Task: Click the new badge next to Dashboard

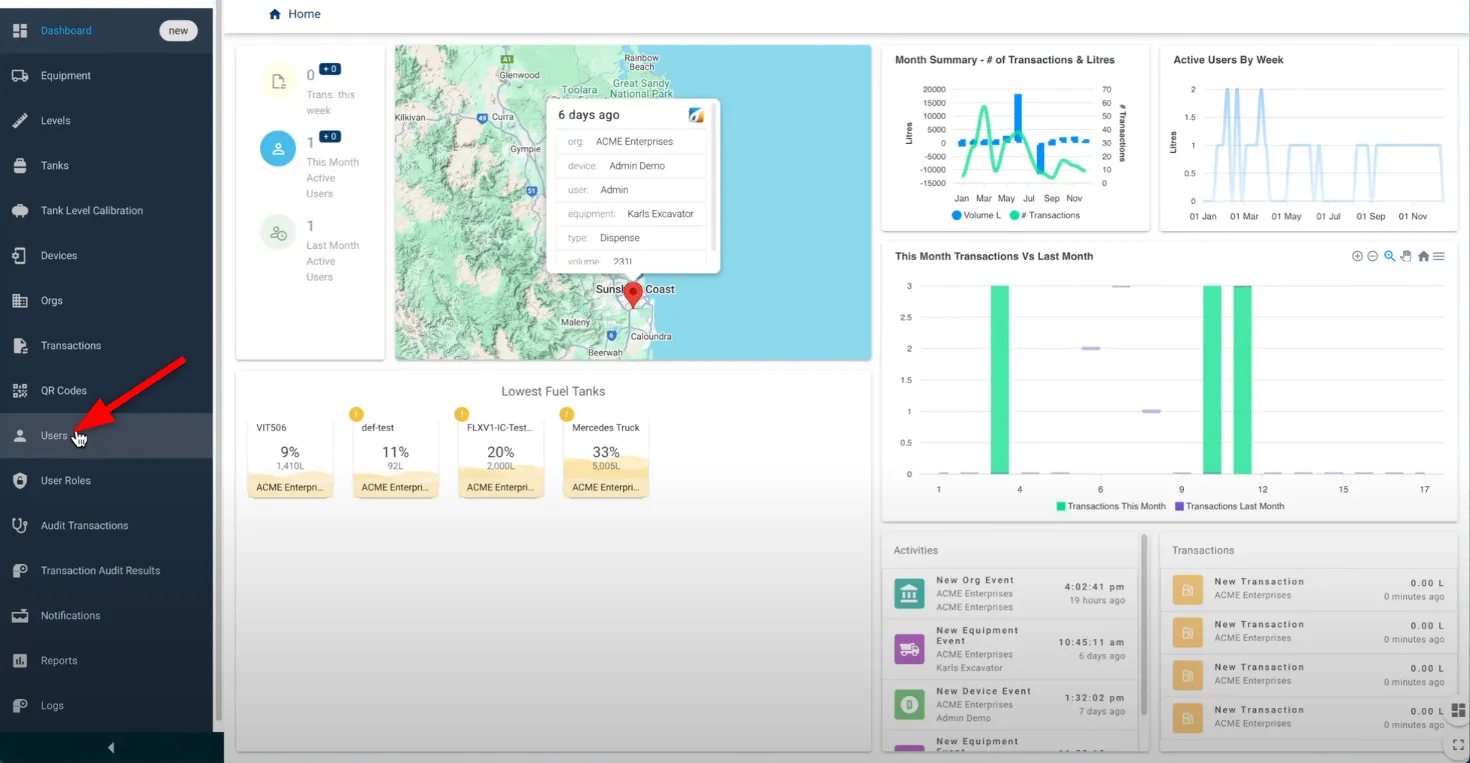Action: tap(178, 31)
